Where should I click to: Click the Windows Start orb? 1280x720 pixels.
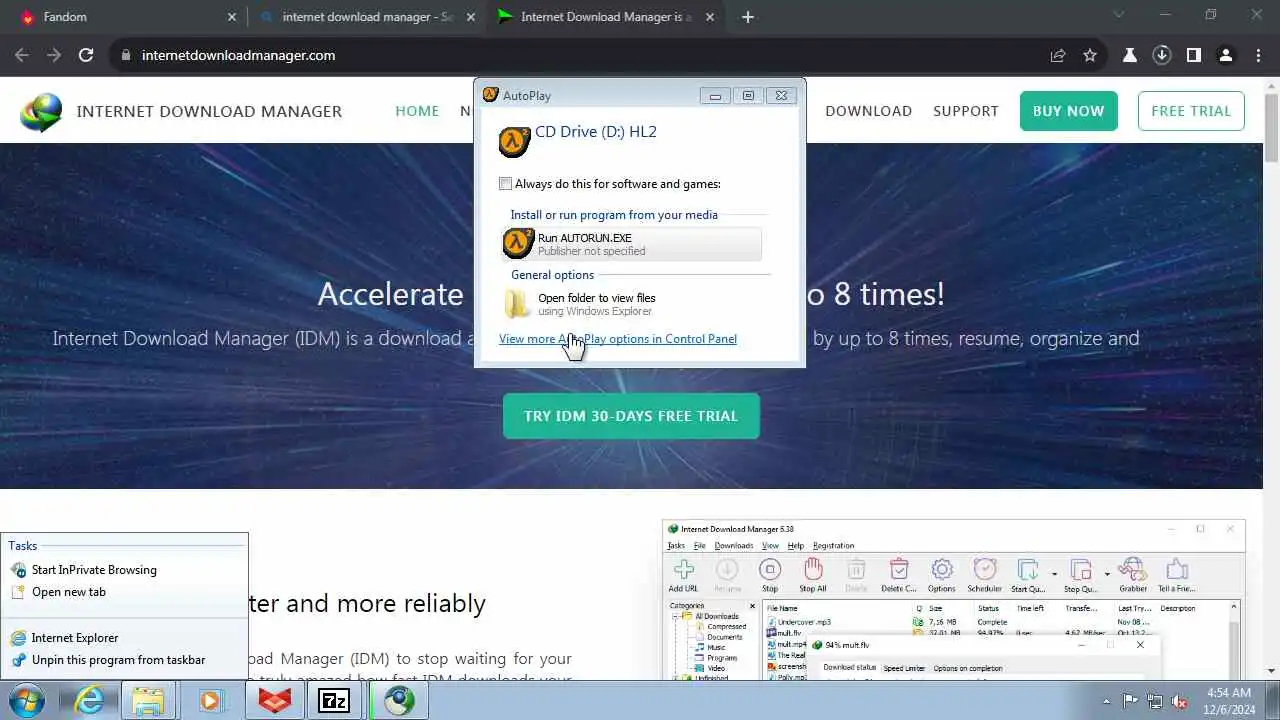pyautogui.click(x=28, y=700)
